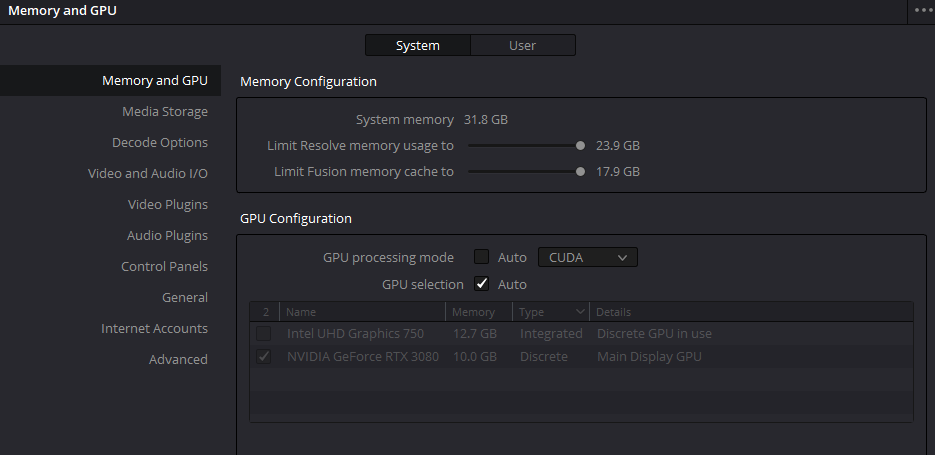Click the Type column sort arrow
The height and width of the screenshot is (455, 935).
580,312
